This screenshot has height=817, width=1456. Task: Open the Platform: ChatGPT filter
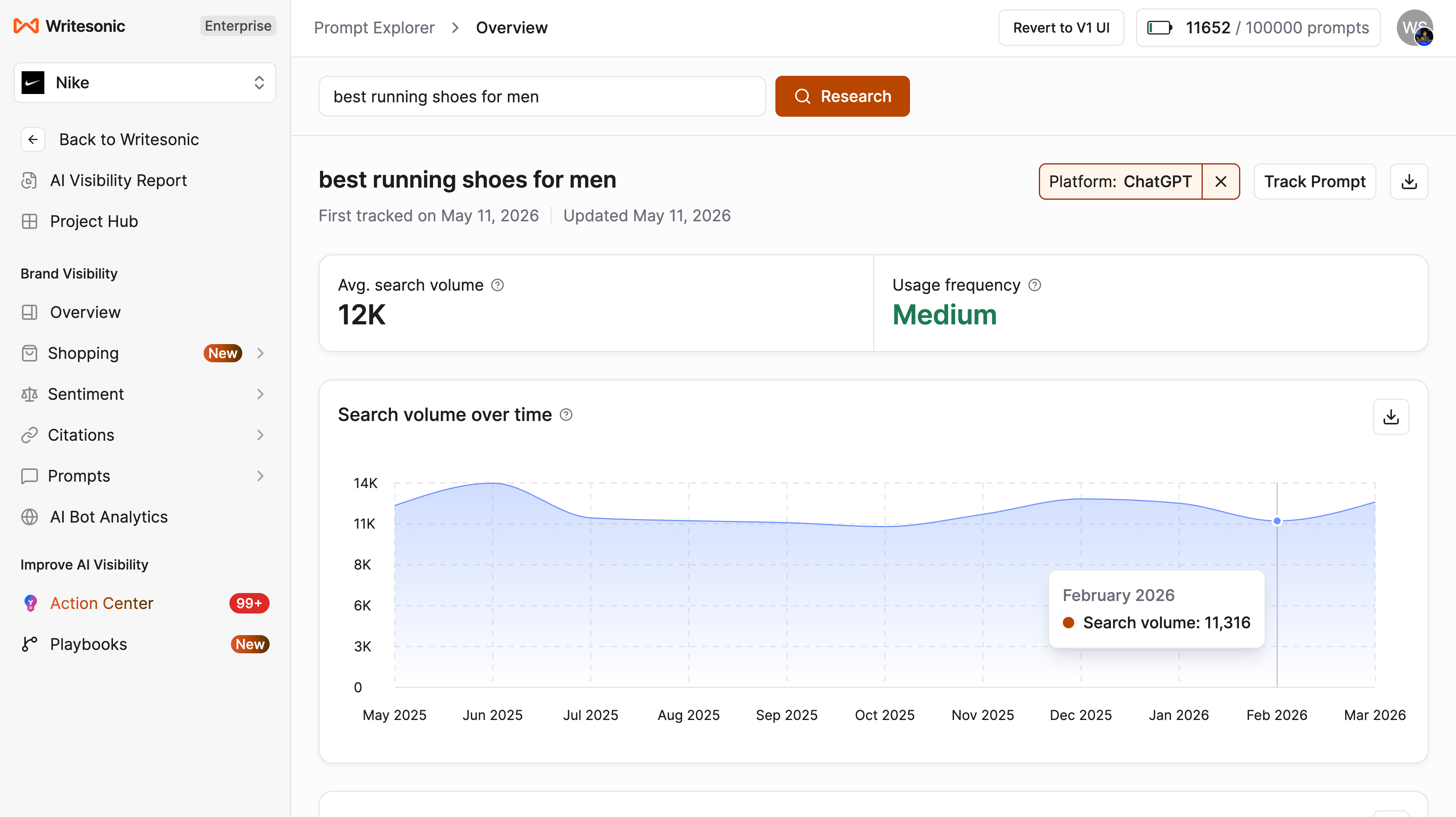click(1120, 182)
